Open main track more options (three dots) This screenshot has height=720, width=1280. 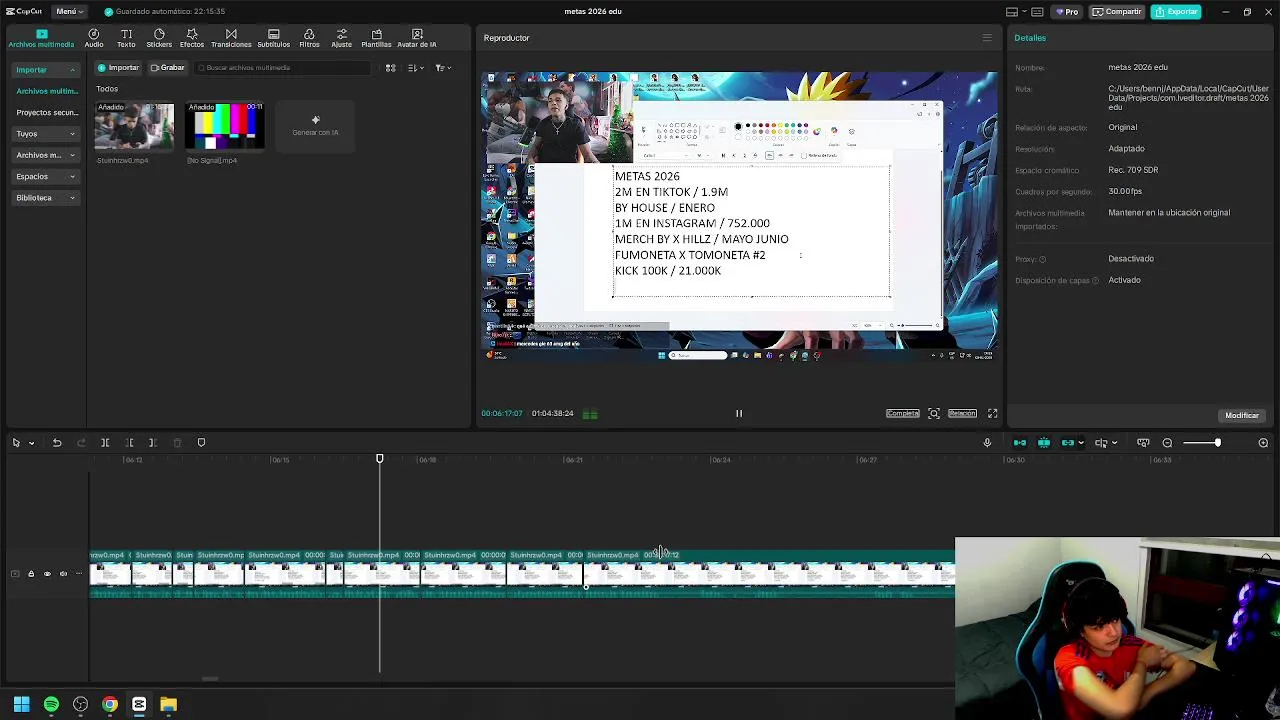pyautogui.click(x=79, y=574)
